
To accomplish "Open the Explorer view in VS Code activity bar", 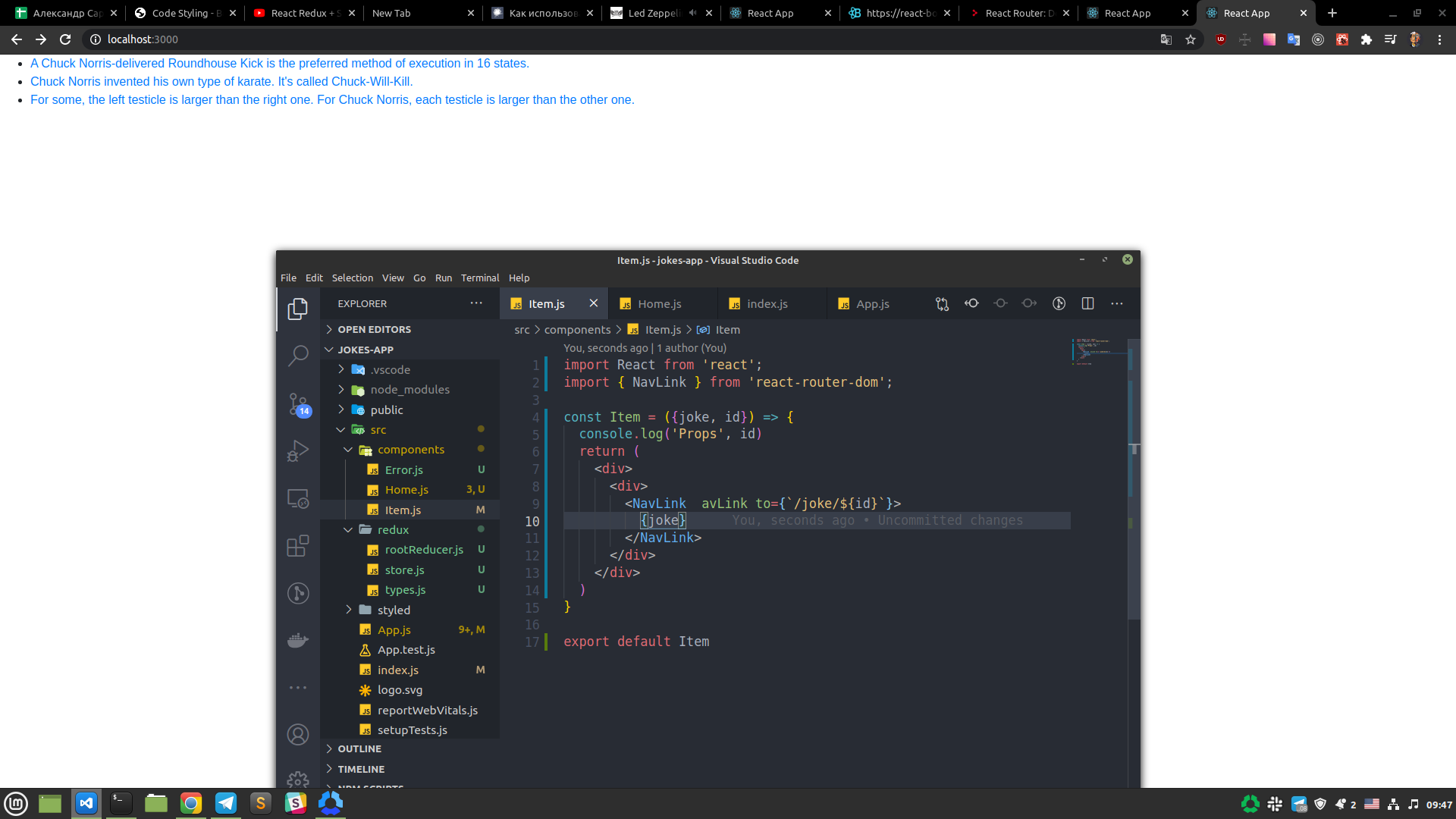I will (x=298, y=309).
